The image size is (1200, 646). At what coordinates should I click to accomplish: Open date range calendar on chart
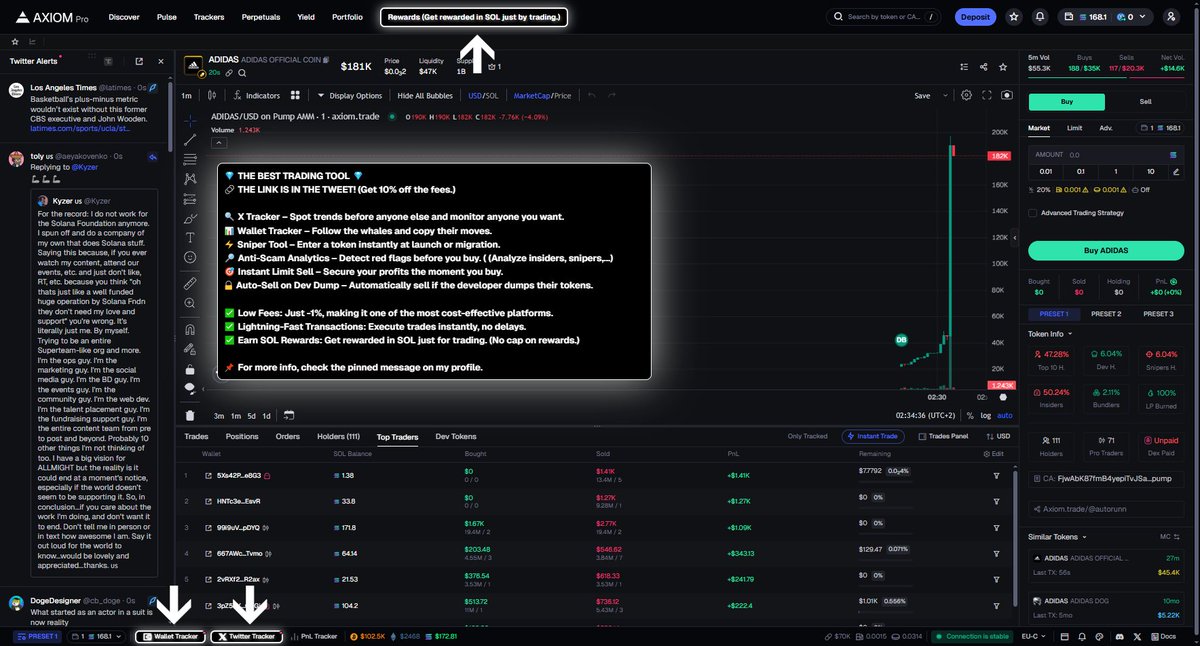pos(289,415)
